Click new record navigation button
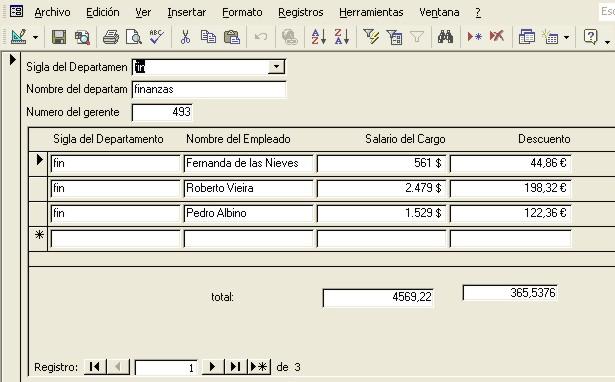This screenshot has width=615, height=382. [x=259, y=367]
